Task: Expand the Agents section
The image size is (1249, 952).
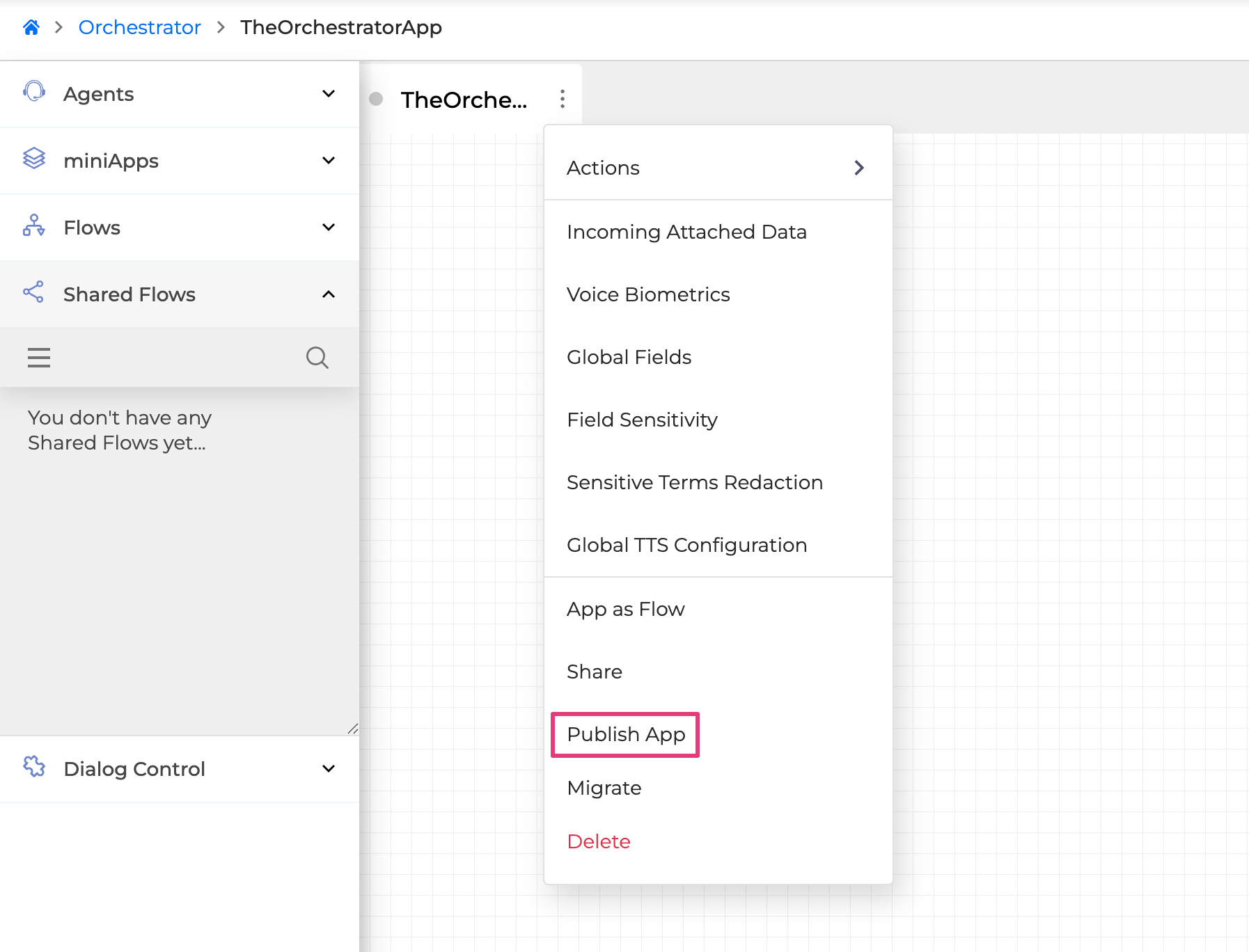Action: point(328,94)
